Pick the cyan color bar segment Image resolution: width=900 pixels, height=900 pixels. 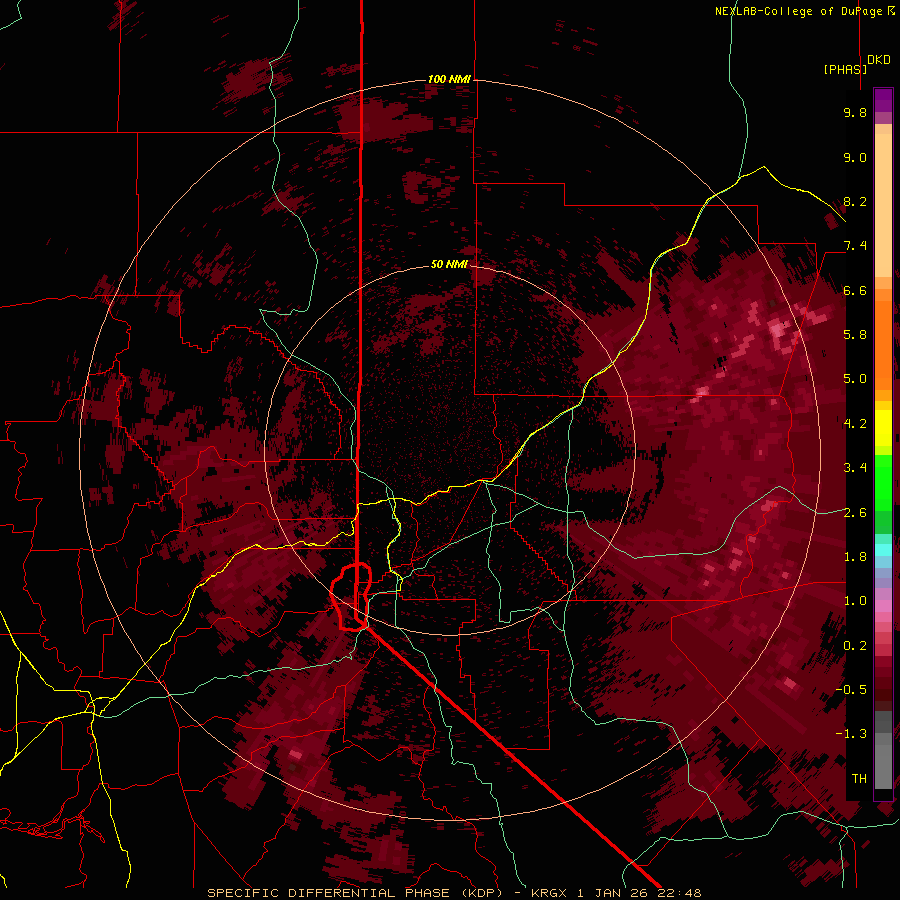pyautogui.click(x=883, y=549)
